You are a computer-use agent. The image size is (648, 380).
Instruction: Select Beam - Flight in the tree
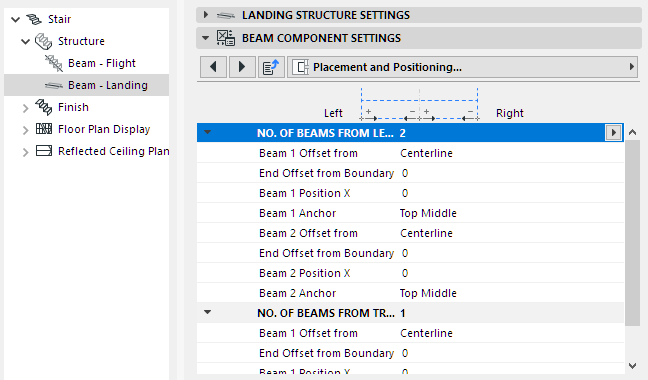coord(102,63)
